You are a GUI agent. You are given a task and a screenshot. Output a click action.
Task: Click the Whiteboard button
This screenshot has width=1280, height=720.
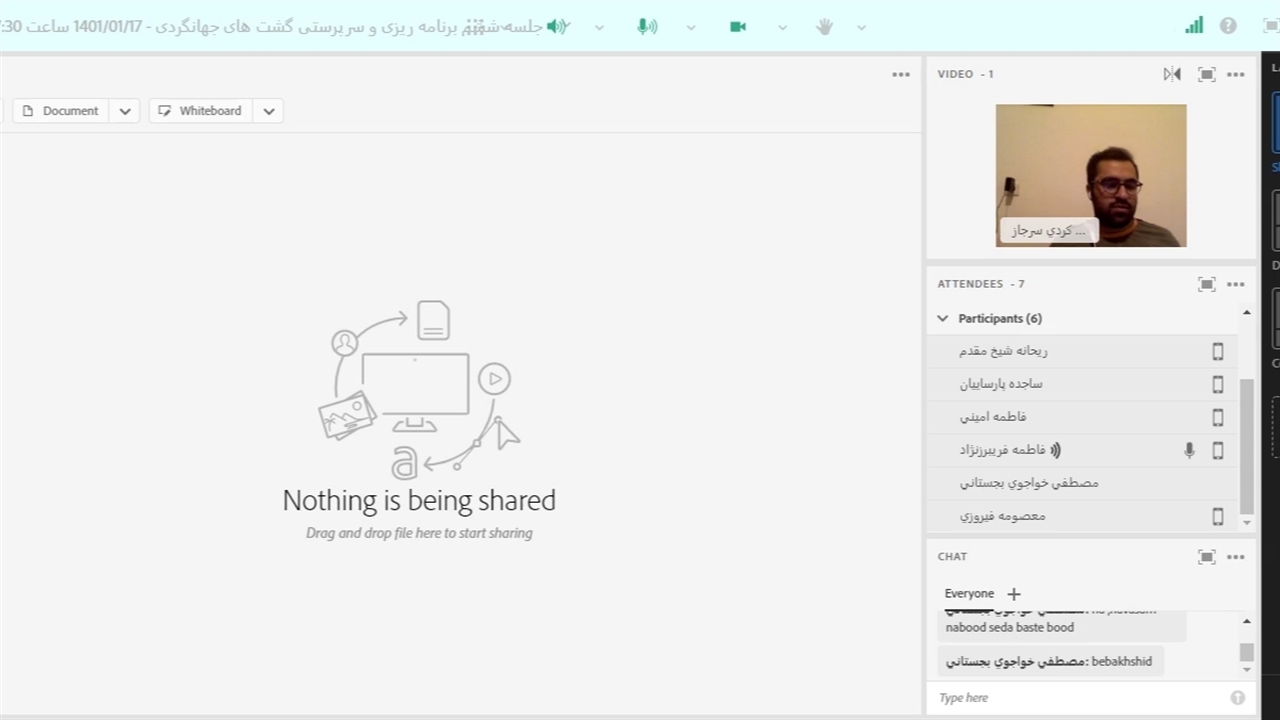(x=200, y=111)
